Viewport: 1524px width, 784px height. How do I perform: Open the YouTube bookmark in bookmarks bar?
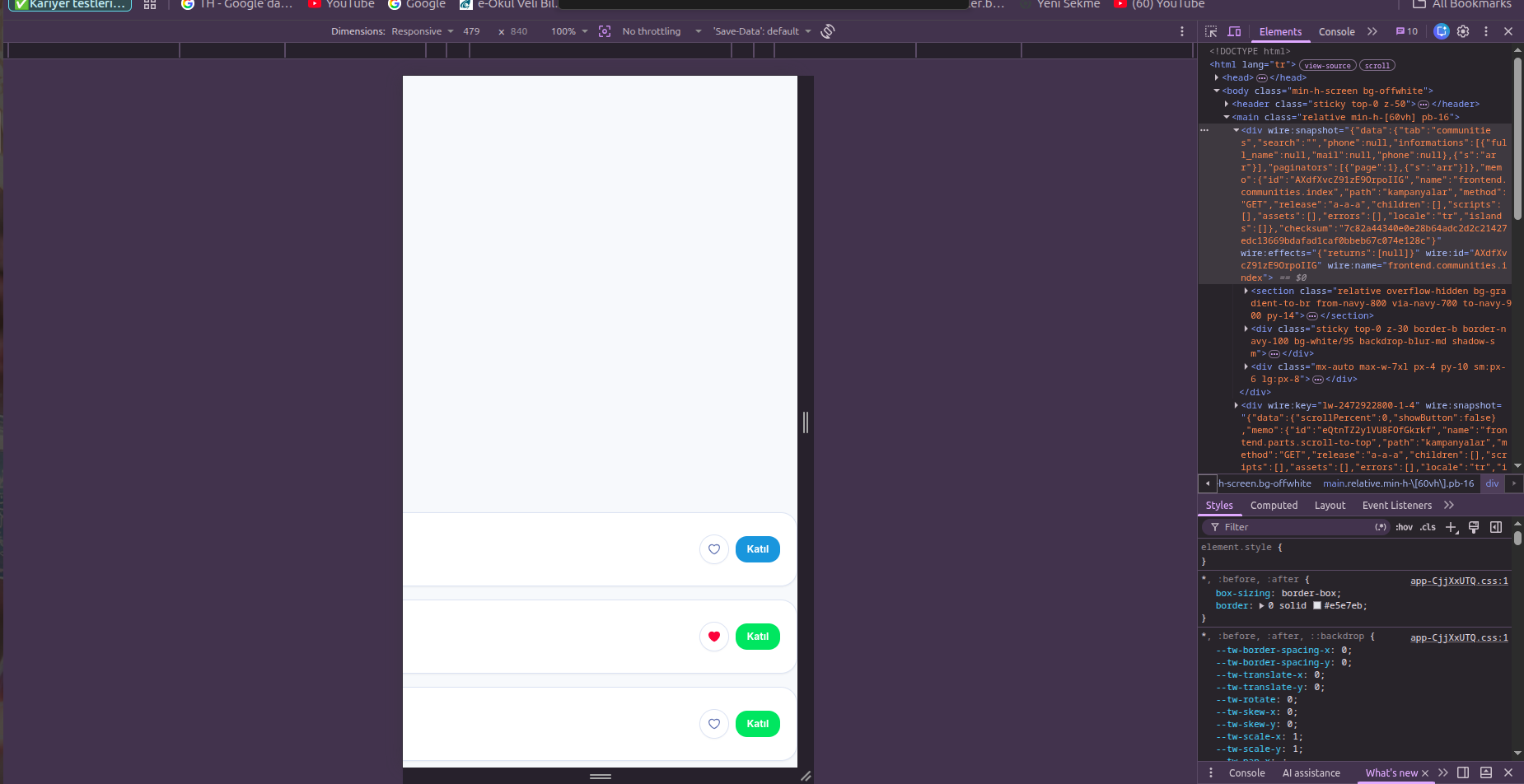[x=341, y=4]
